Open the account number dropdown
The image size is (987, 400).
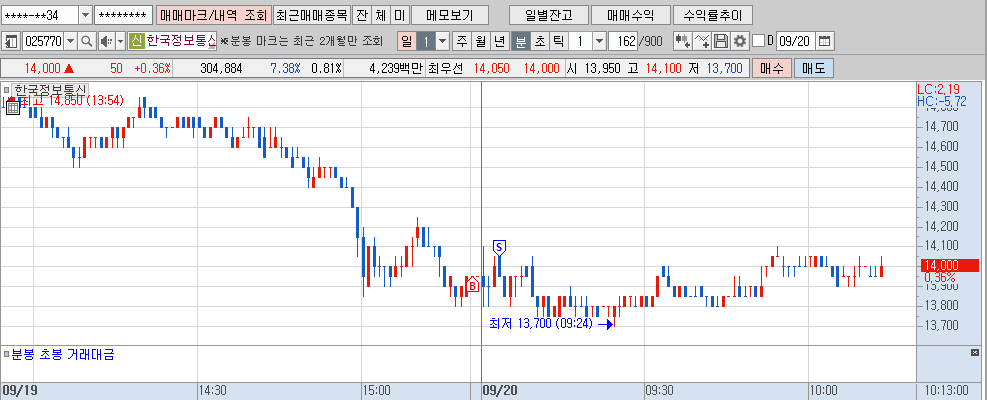coord(85,14)
